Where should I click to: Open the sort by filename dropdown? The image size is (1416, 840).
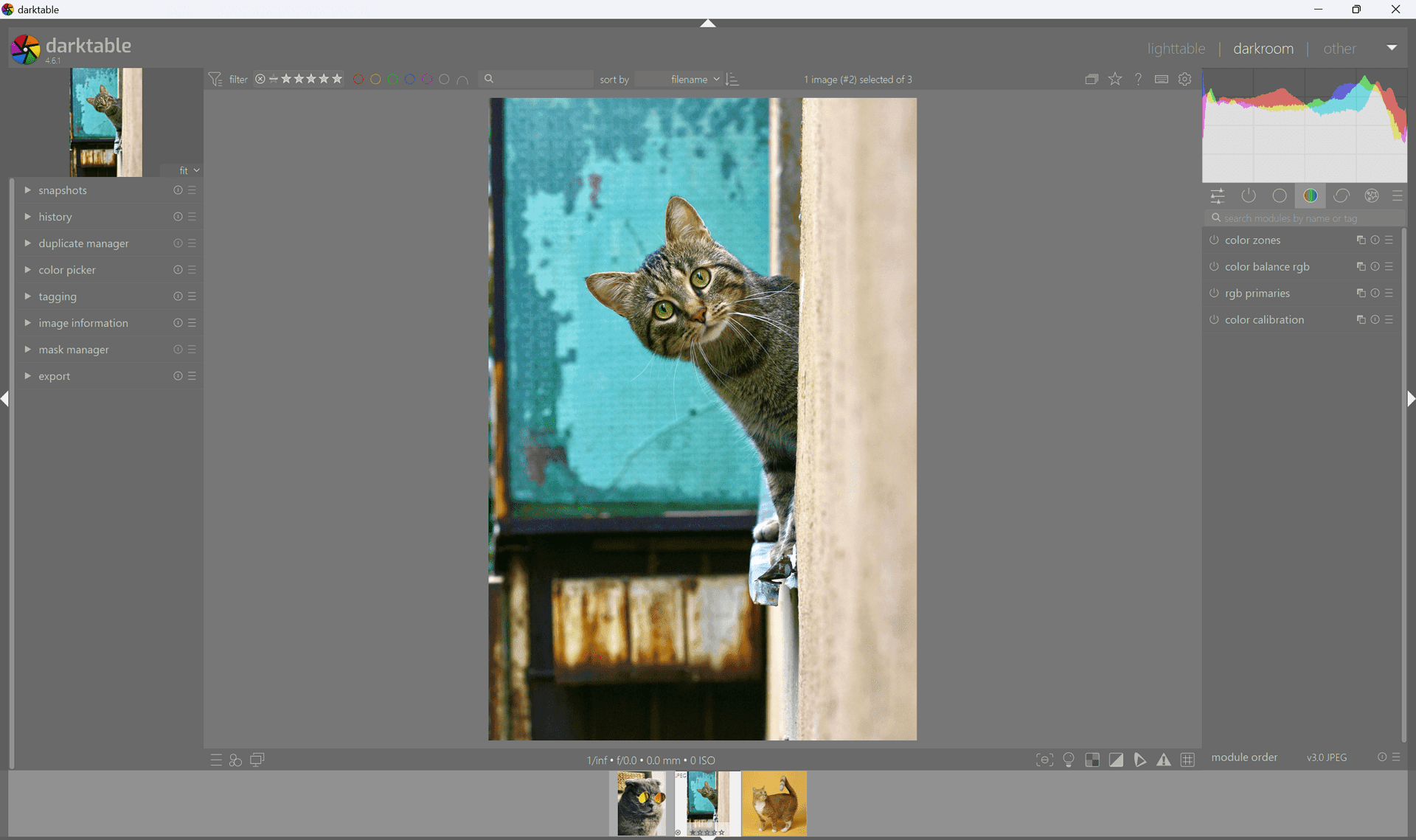point(678,79)
